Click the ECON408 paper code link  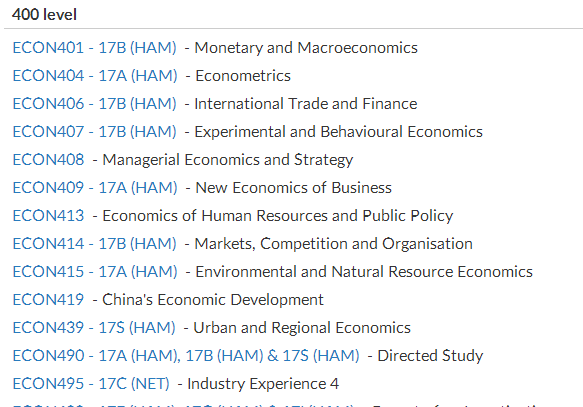pyautogui.click(x=48, y=160)
